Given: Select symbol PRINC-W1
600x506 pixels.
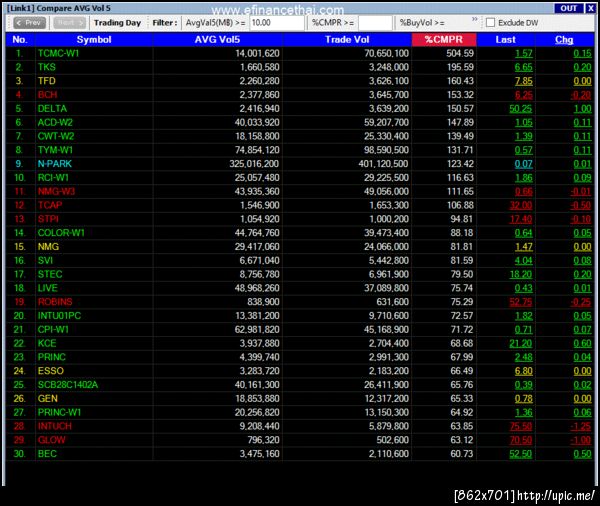Looking at the screenshot, I should (x=59, y=412).
